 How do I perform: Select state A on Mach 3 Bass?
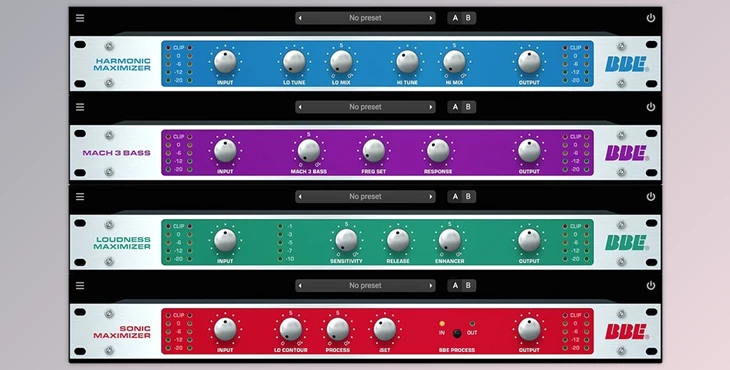click(455, 107)
